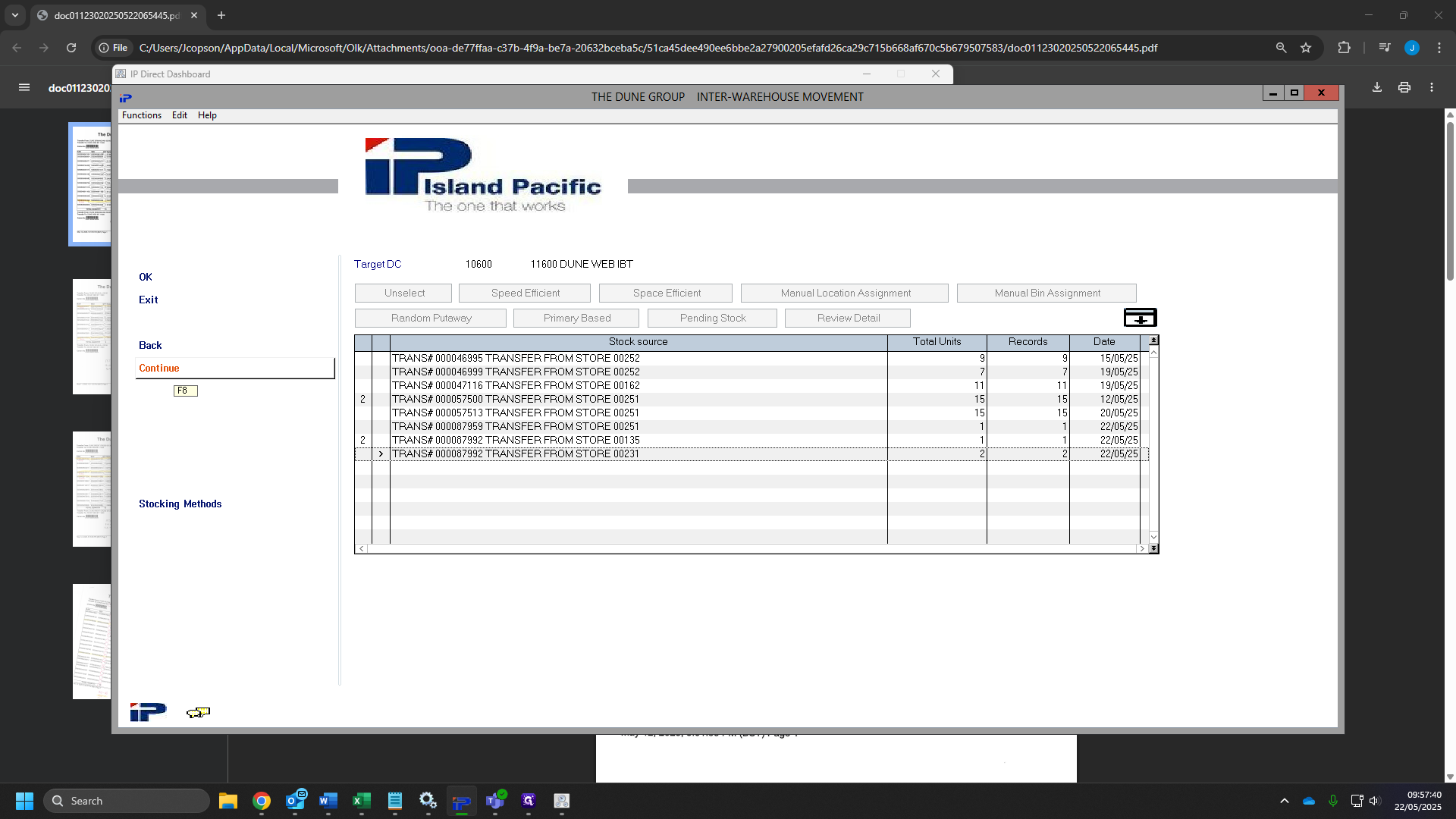The height and width of the screenshot is (819, 1456).
Task: Click Exit in the left panel
Action: (x=149, y=300)
